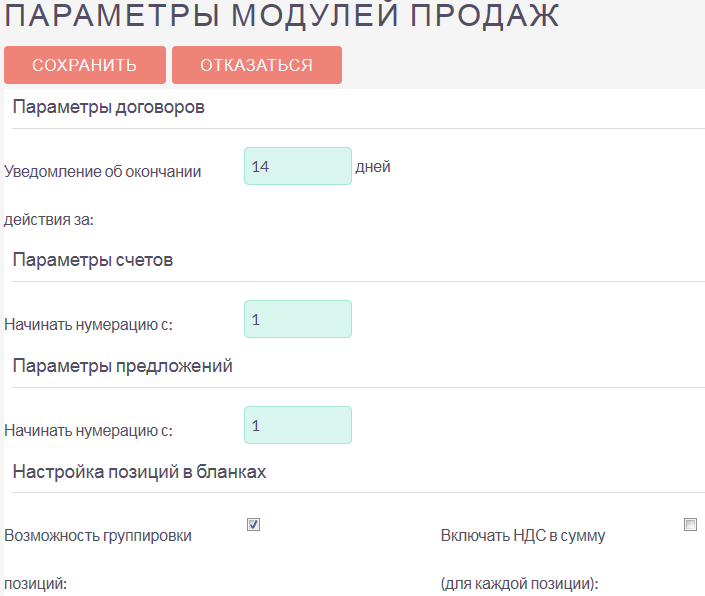Click the Параметры договоров section heading
Screen dimensions: 705x596
108,107
